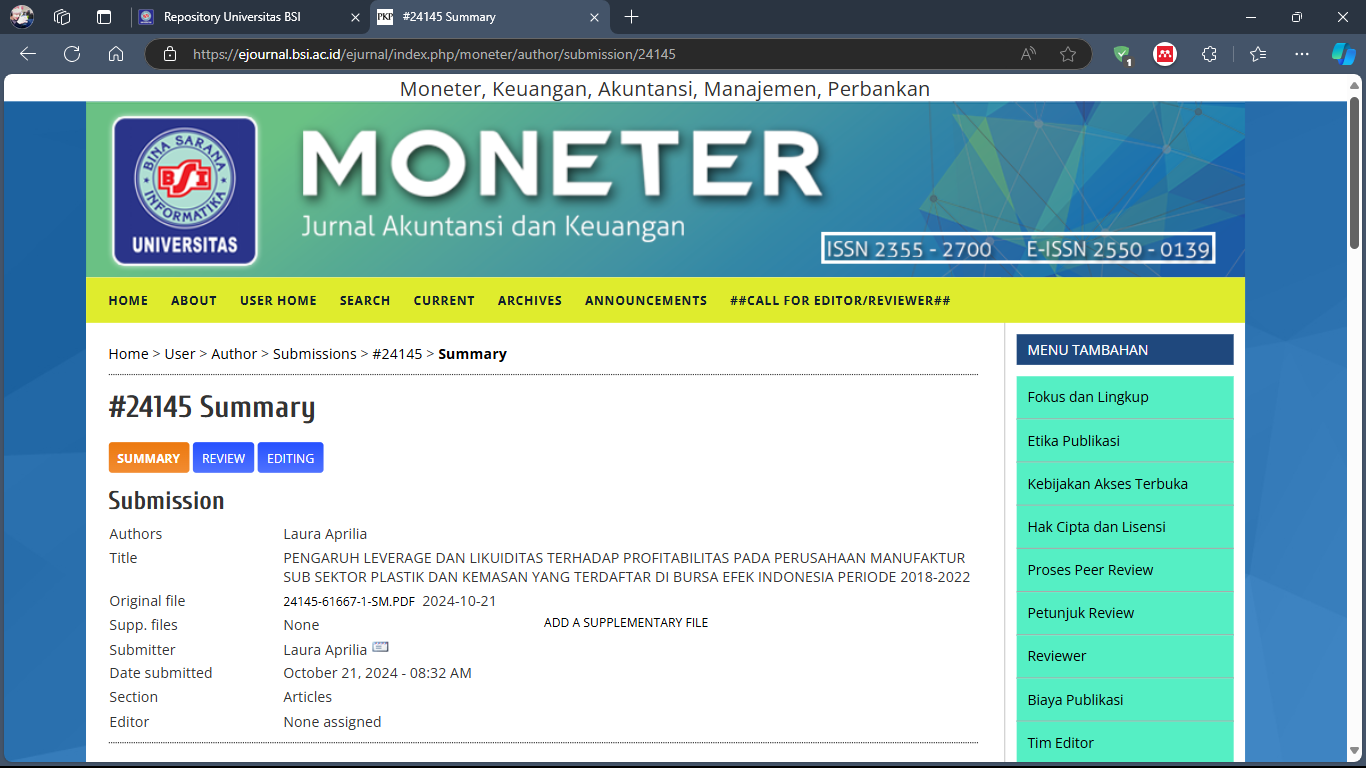
Task: Go to USER HOME in navigation
Action: [x=278, y=300]
